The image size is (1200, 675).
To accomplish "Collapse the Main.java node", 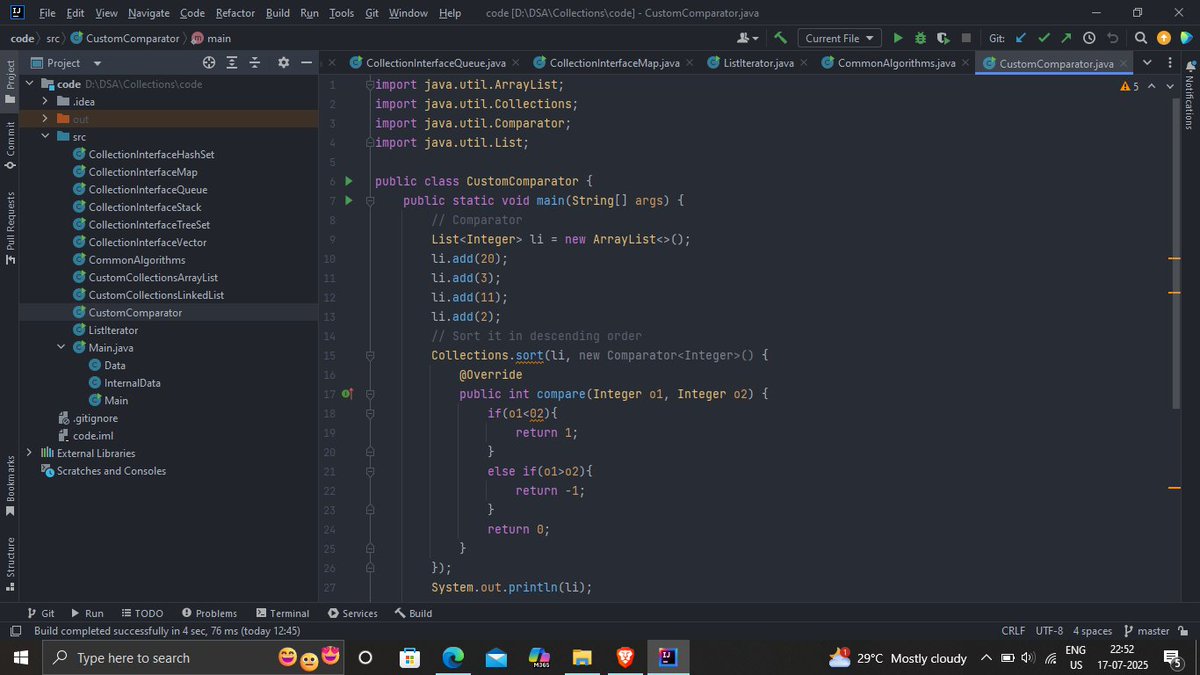I will click(x=62, y=347).
